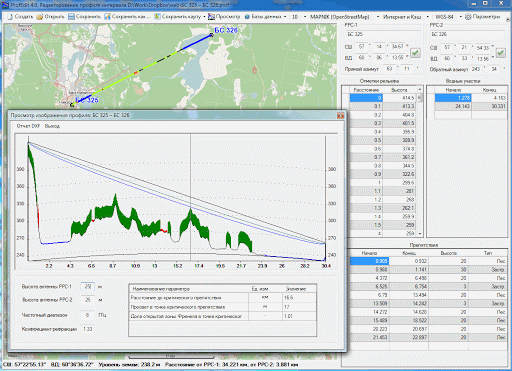The image size is (512, 371).
Task: Select relief height cell 322.6
Action: pos(399,174)
